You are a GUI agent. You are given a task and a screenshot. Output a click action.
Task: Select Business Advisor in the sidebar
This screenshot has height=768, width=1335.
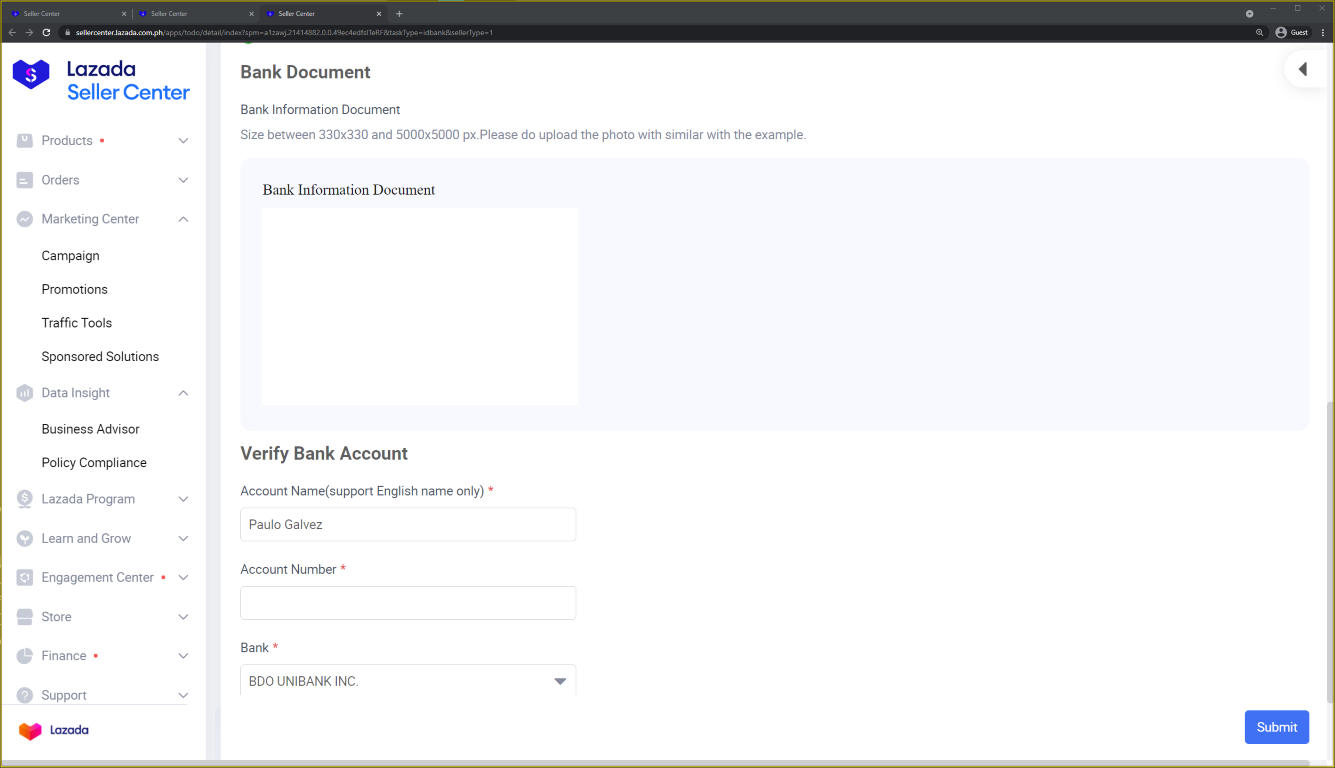point(91,429)
